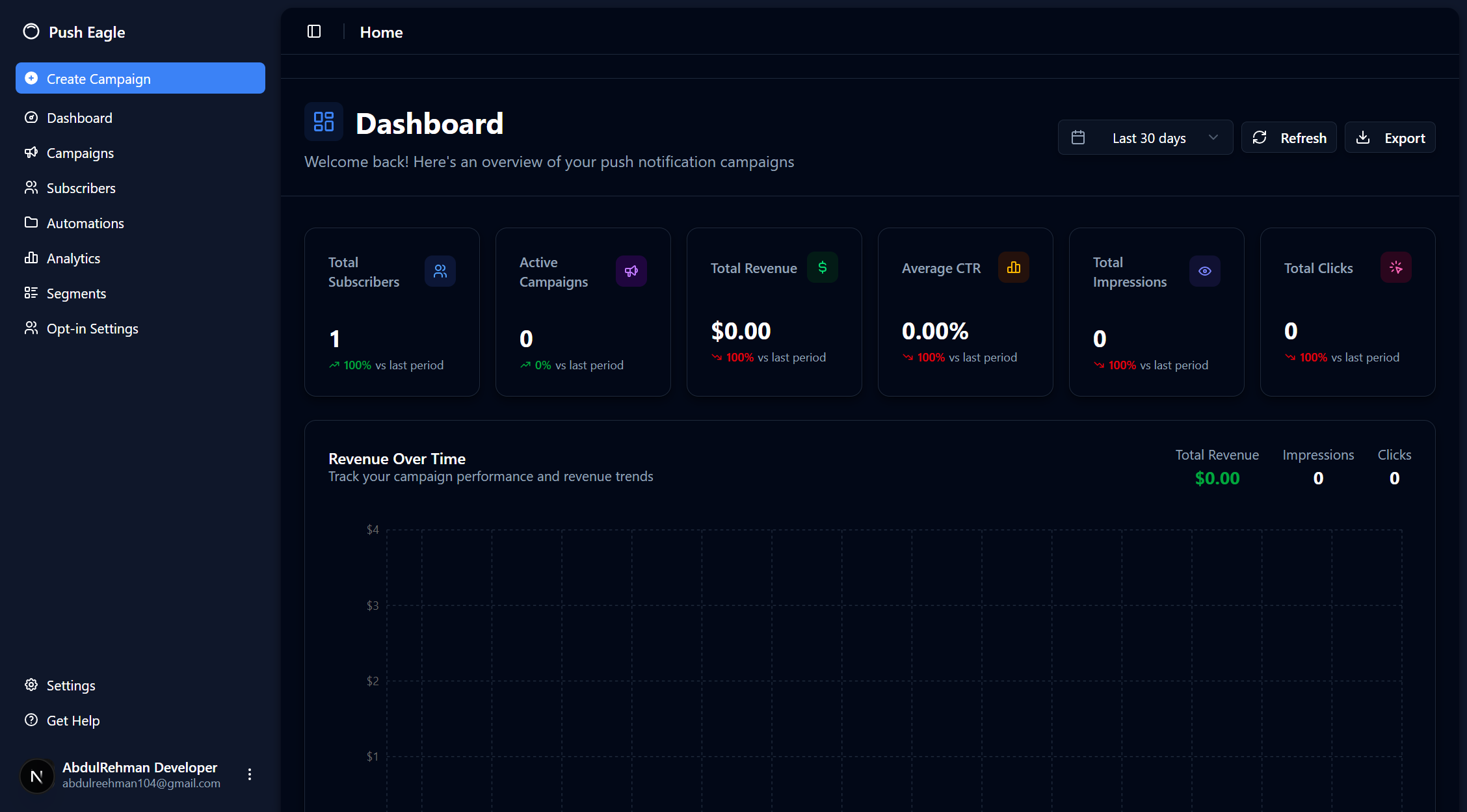Click the plus icon in Create Campaign

pos(31,78)
